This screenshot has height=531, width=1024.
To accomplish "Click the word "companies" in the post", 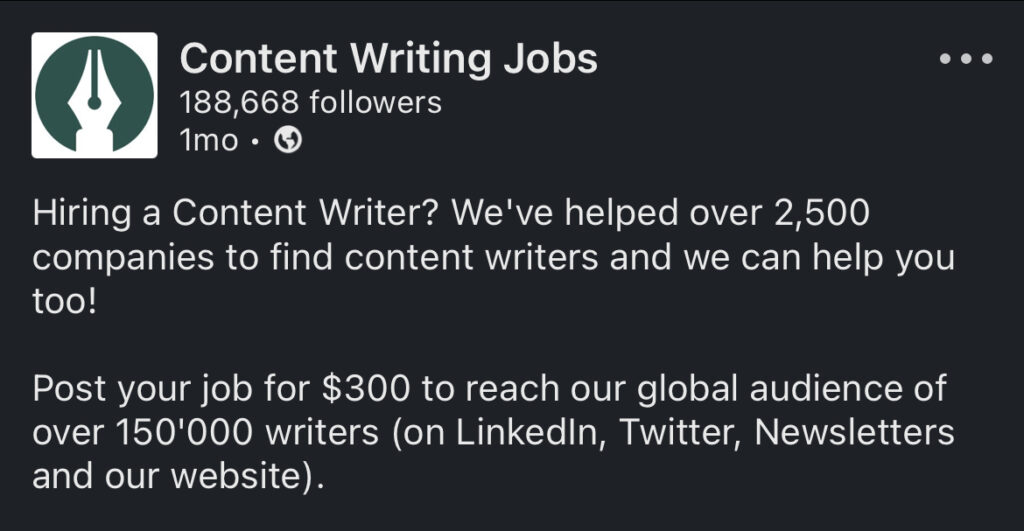I will click(123, 259).
